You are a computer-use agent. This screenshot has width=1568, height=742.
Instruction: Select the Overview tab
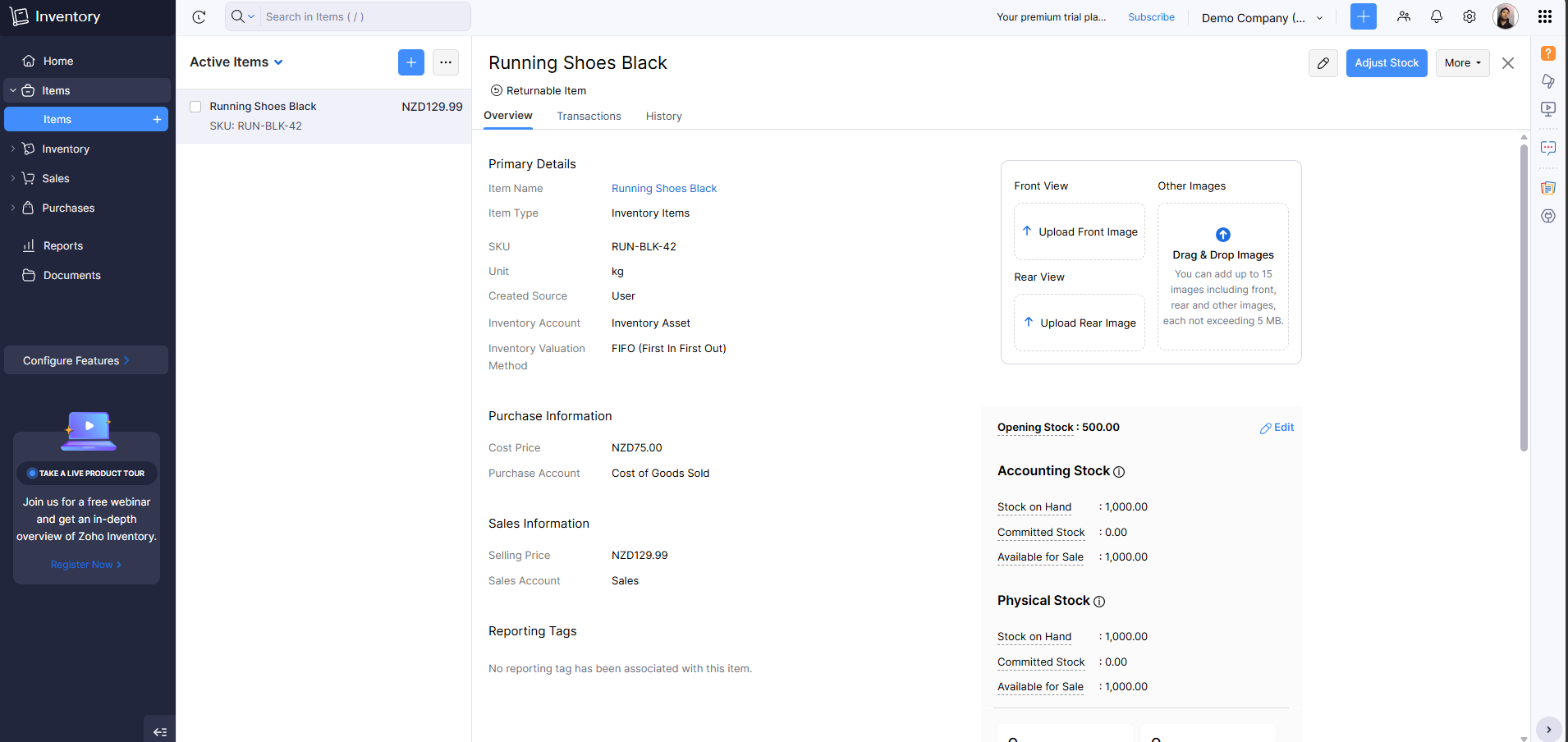click(508, 116)
